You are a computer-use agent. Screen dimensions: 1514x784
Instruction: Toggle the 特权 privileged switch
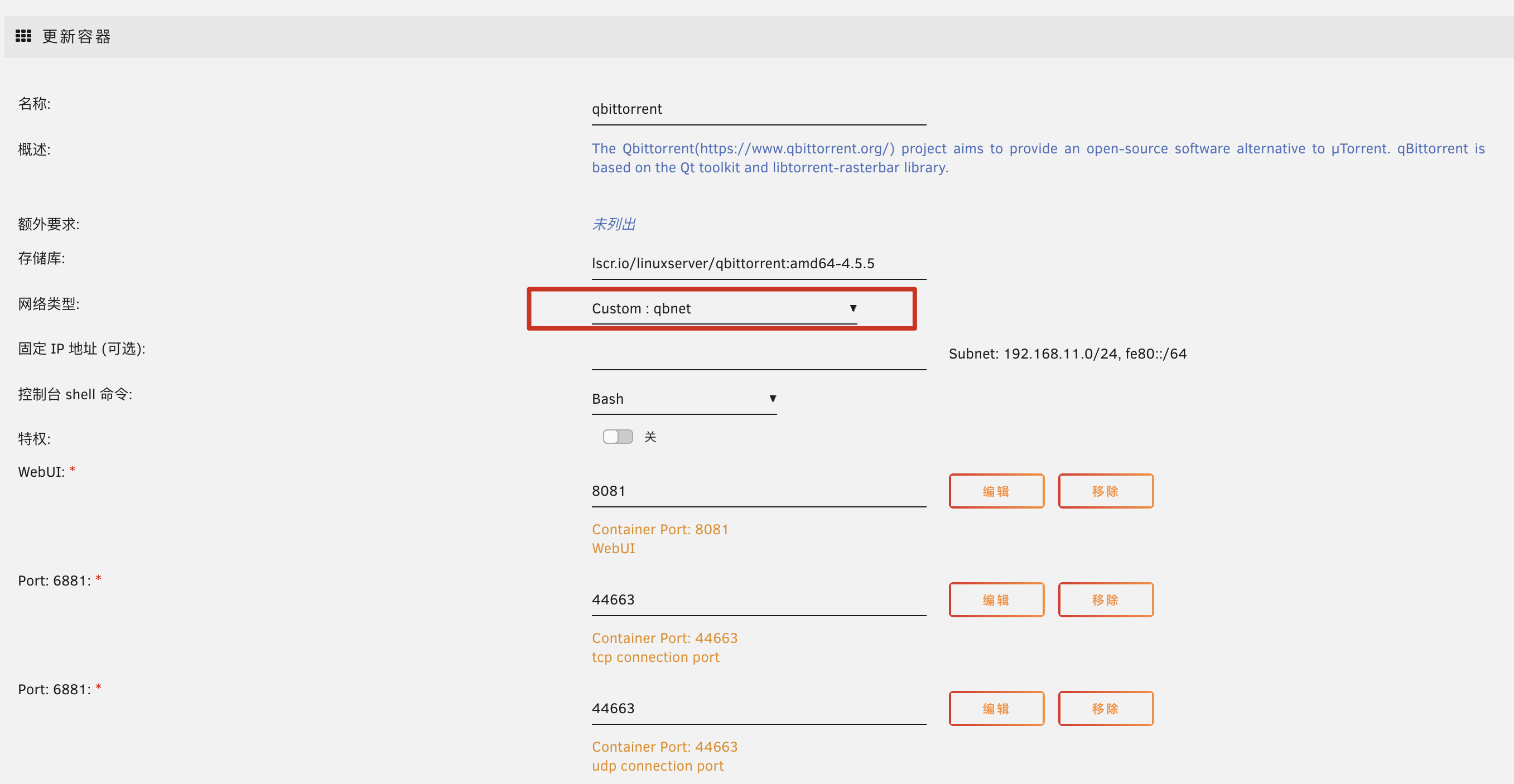[x=617, y=437]
